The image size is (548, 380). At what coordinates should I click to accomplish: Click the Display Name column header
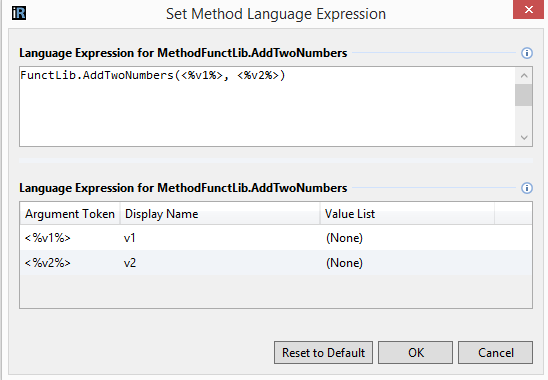220,214
